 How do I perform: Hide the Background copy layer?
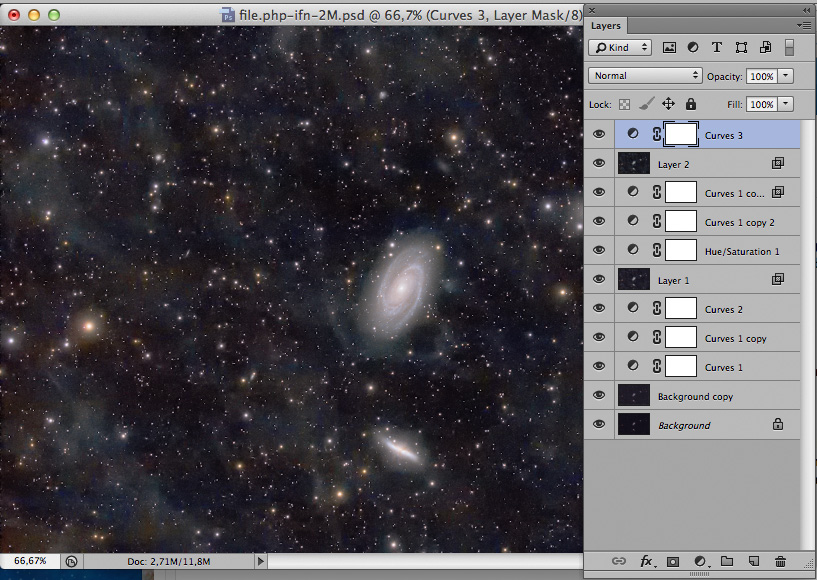point(599,396)
